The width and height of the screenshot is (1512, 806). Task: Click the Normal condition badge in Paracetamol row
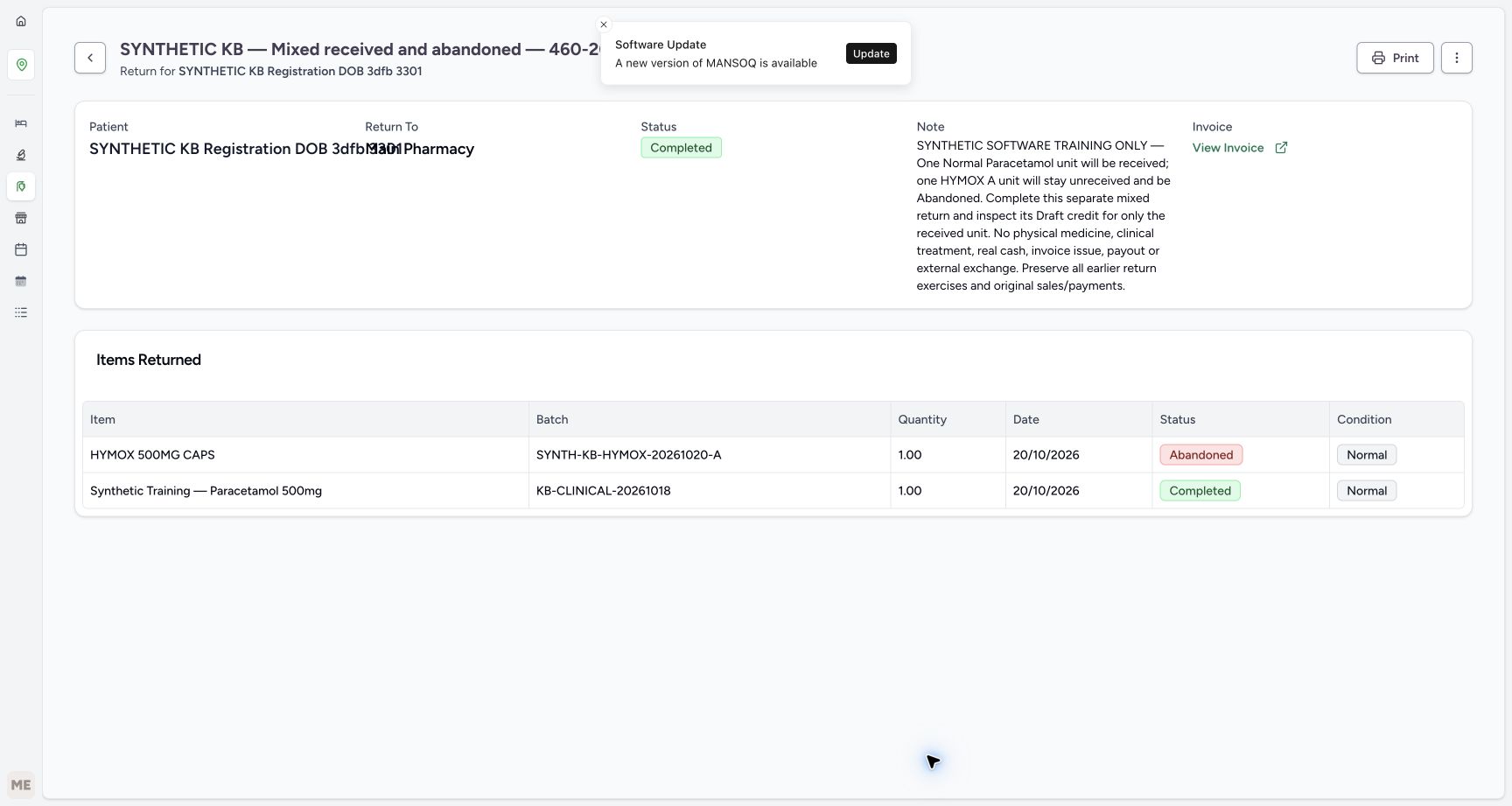pos(1367,491)
